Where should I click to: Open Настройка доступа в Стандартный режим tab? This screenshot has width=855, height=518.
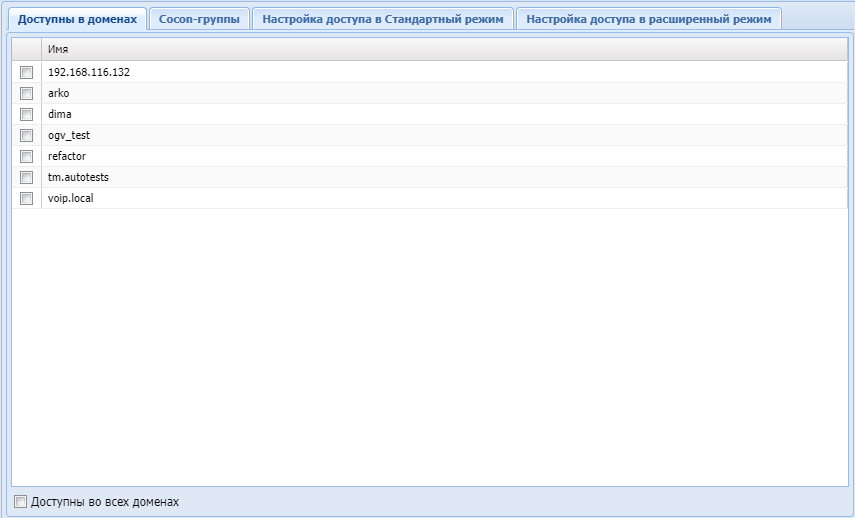click(383, 19)
